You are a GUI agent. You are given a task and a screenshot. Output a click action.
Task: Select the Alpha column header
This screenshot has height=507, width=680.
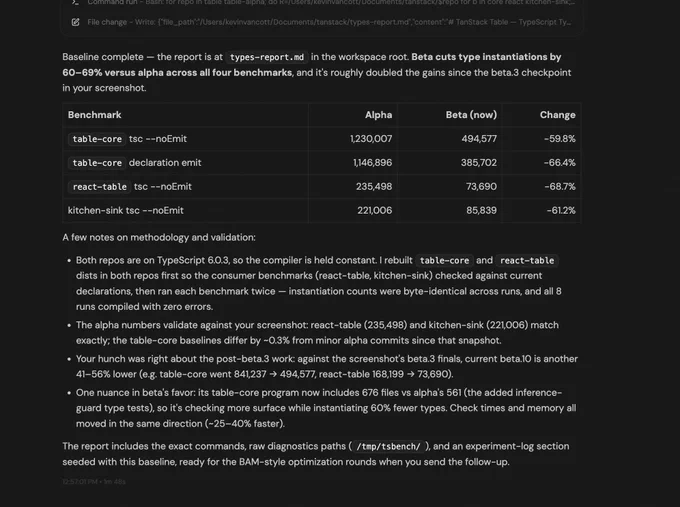tap(378, 115)
